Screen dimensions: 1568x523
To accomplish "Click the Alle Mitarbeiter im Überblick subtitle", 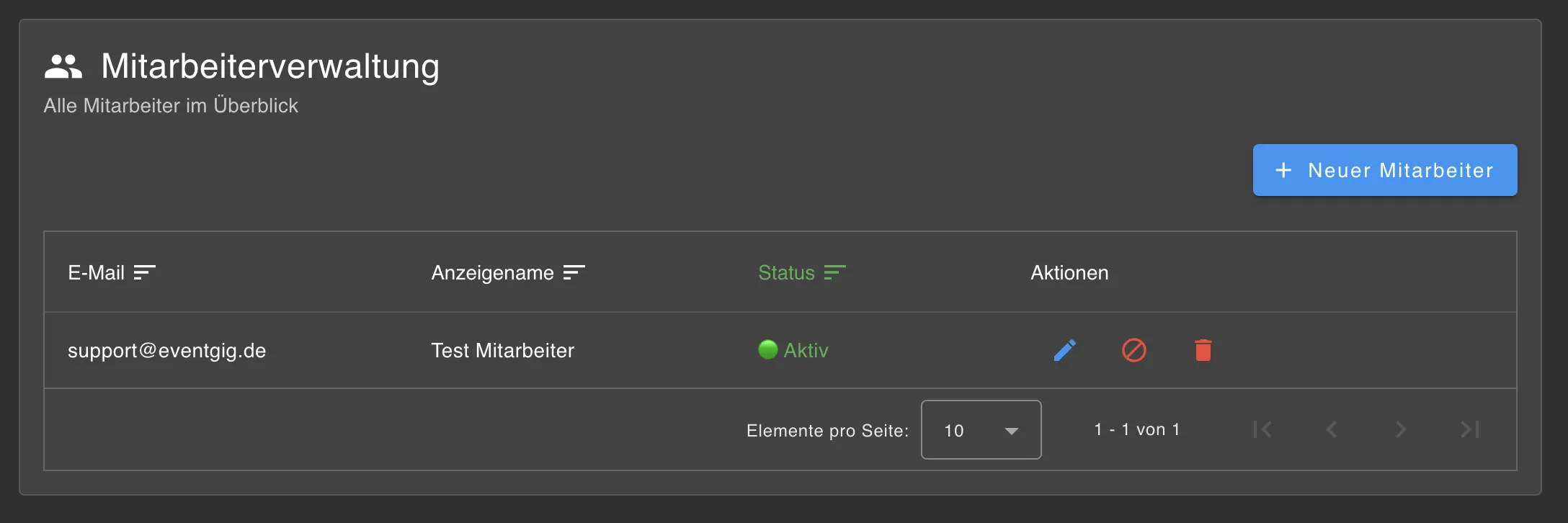I will click(171, 106).
